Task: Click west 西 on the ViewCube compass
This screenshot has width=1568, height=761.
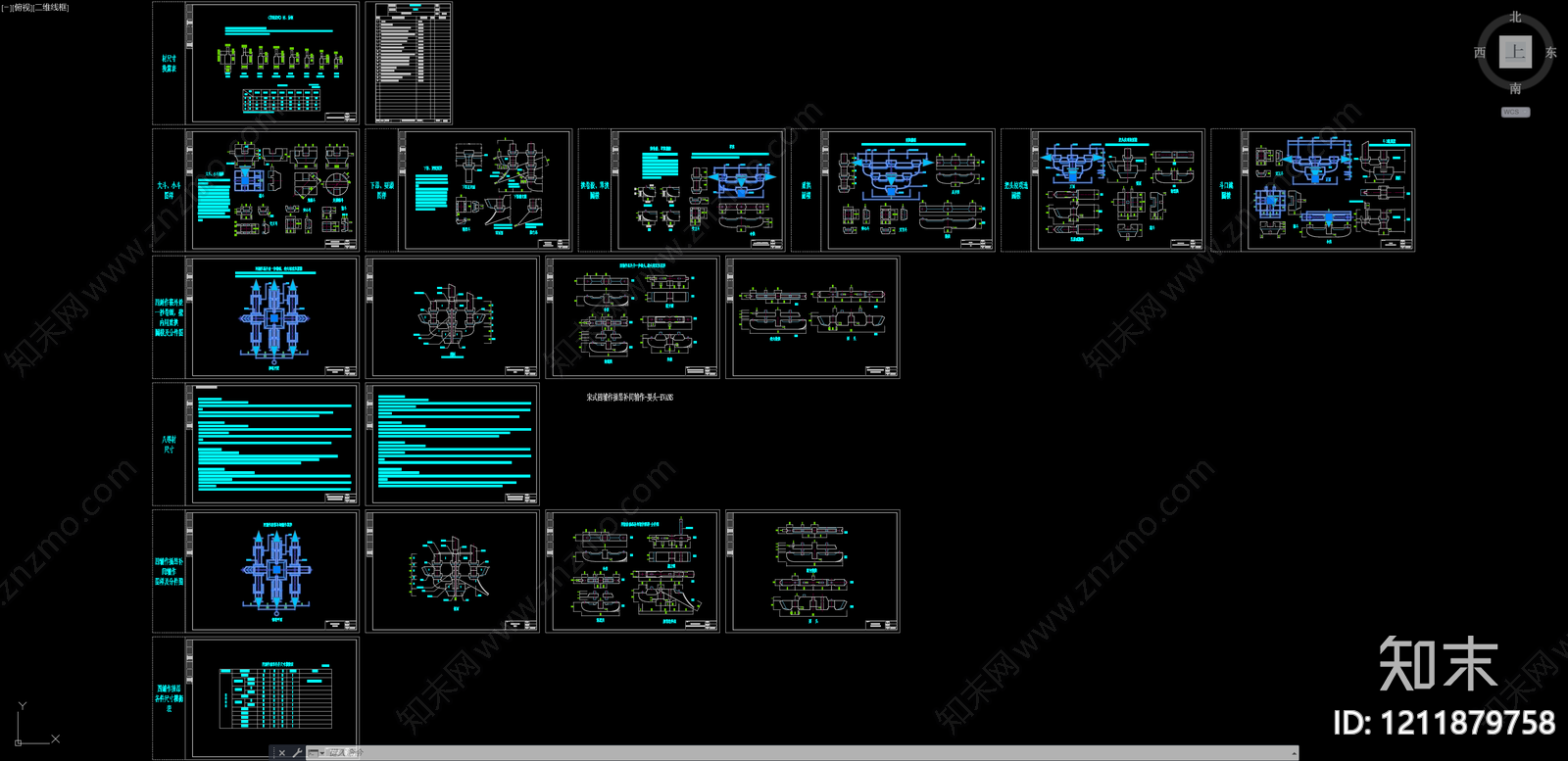Action: coord(1480,53)
